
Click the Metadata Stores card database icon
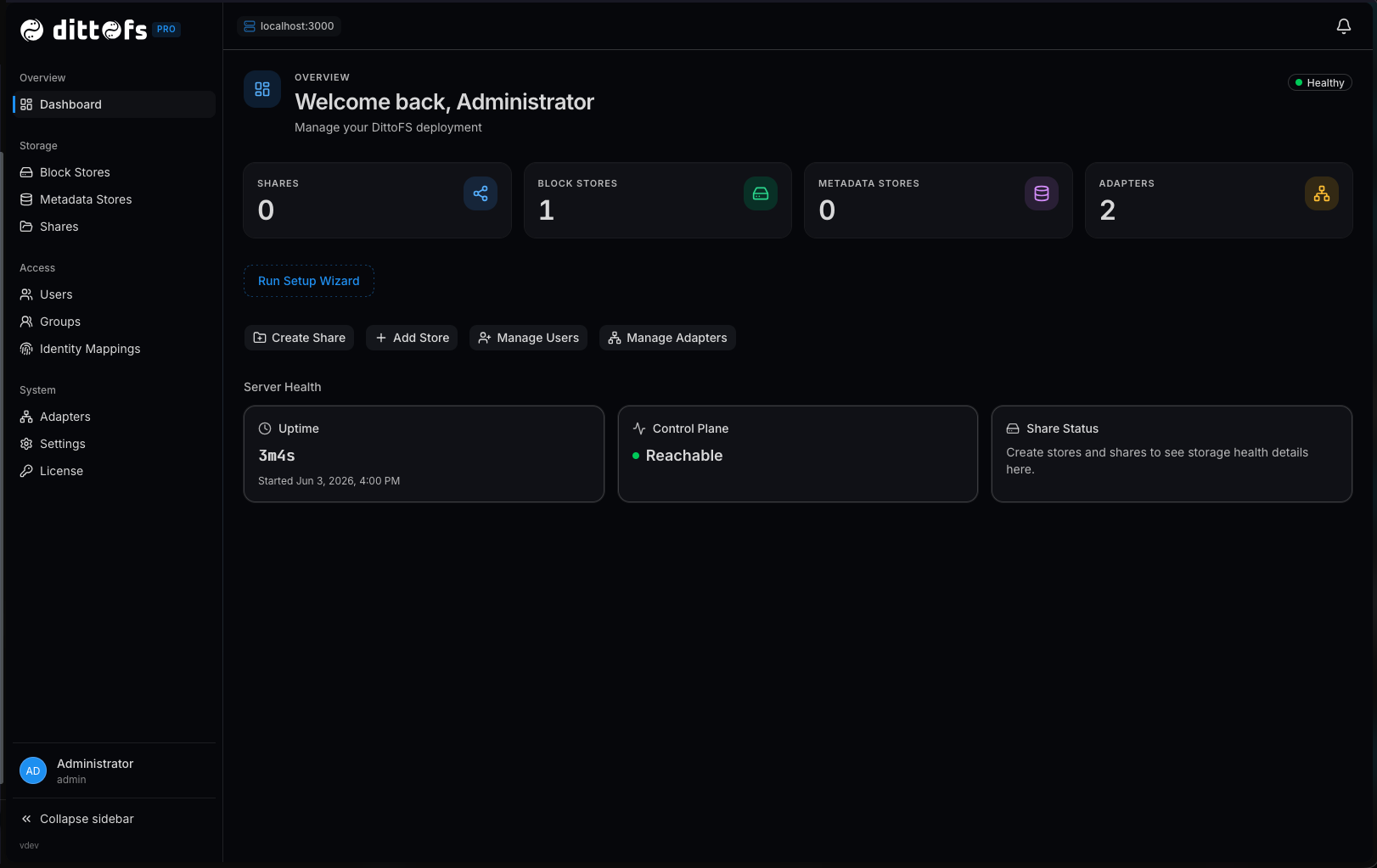1042,193
